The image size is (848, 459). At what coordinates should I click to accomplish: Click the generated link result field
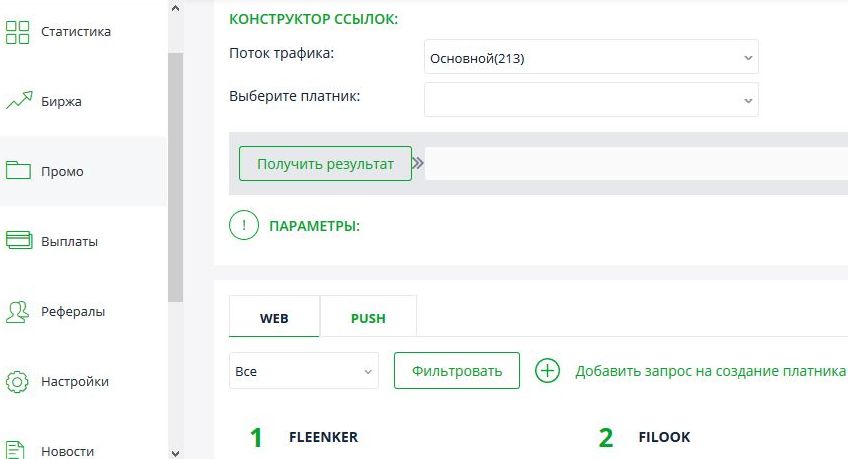(636, 163)
